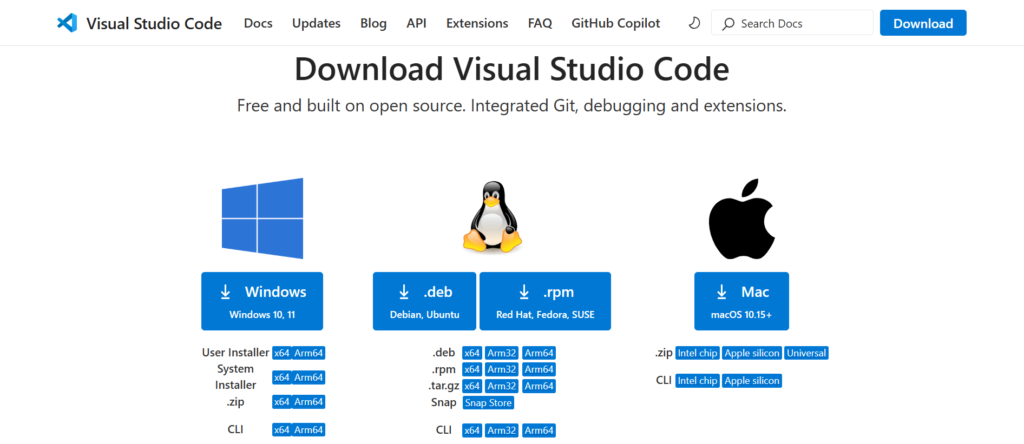Get Linux CLI x64 build
1024x444 pixels.
pos(472,430)
